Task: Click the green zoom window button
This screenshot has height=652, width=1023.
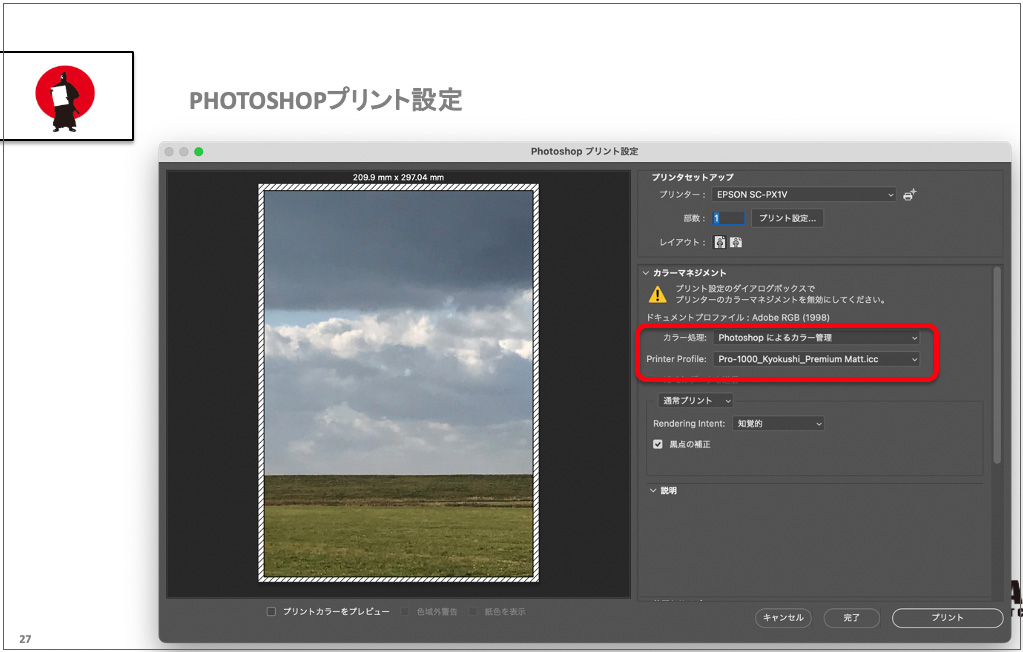Action: (x=199, y=151)
